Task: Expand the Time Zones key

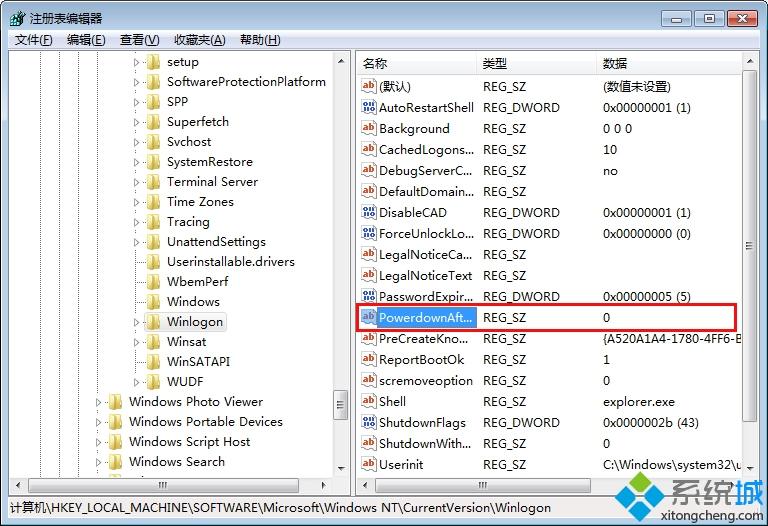Action: 136,202
